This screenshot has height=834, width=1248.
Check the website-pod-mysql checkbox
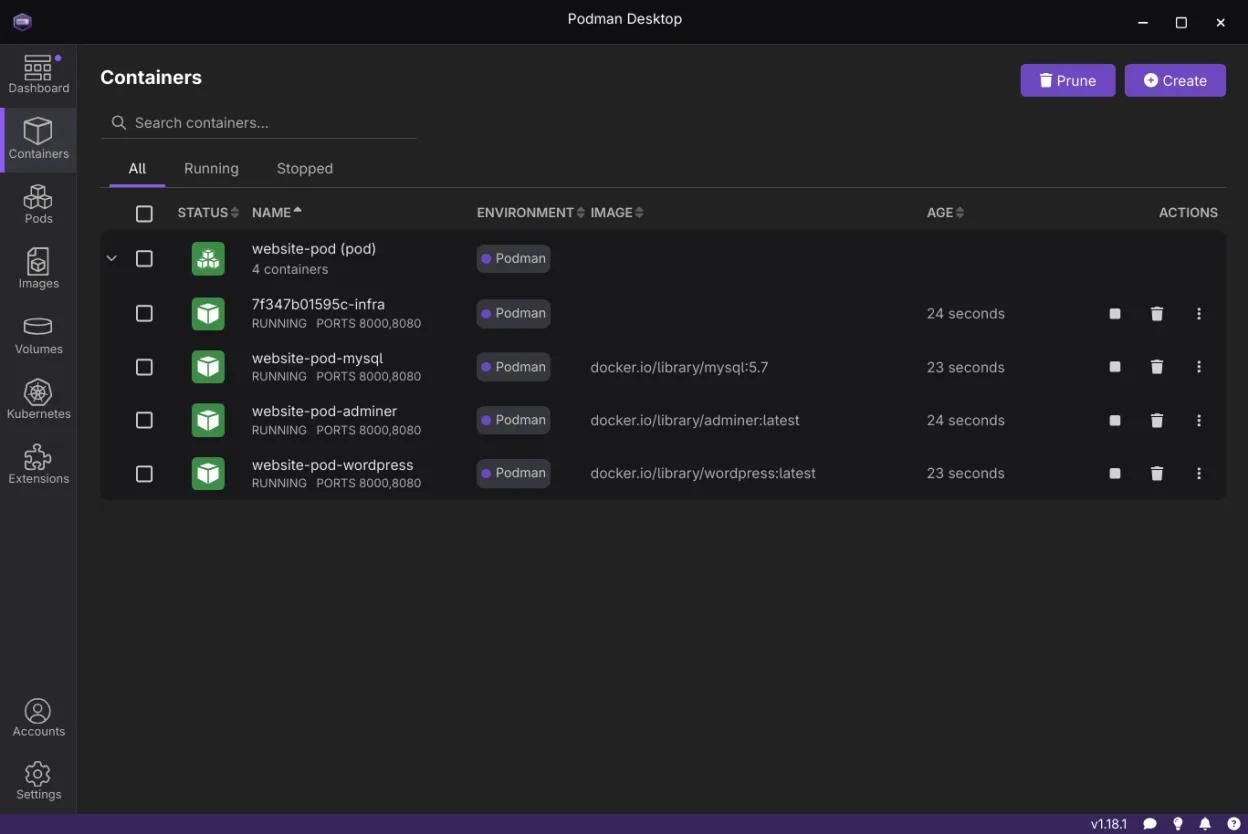pos(144,367)
